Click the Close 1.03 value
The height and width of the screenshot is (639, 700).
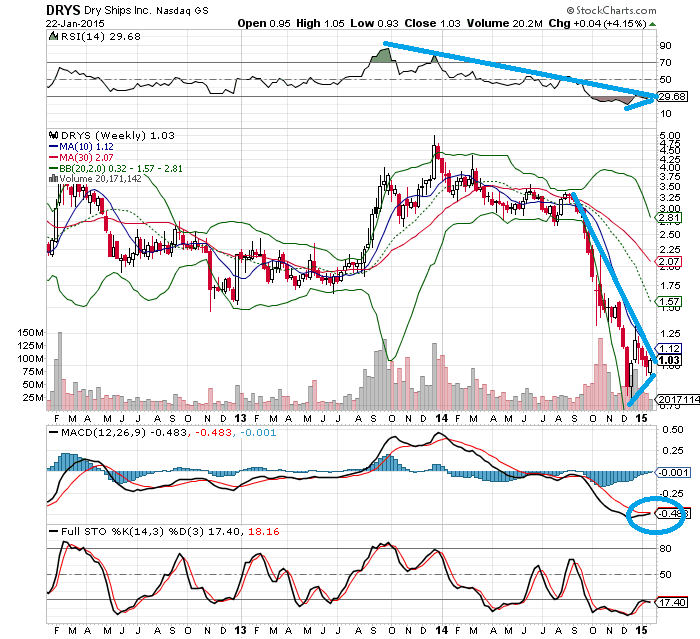pyautogui.click(x=432, y=24)
